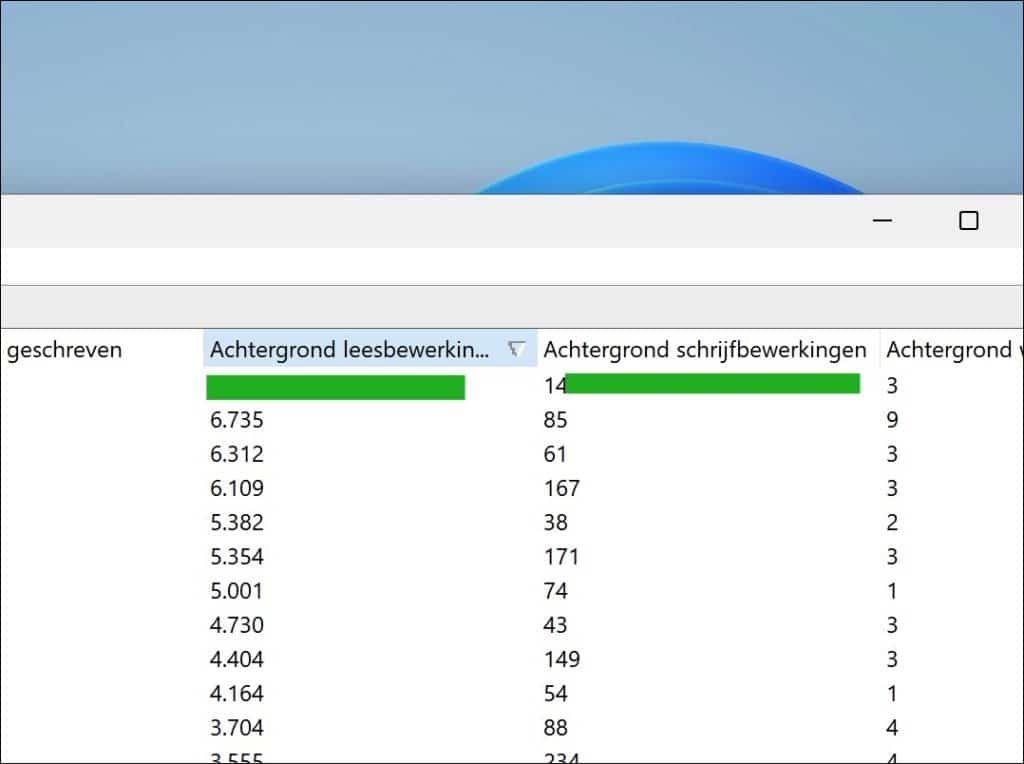Viewport: 1024px width, 764px height.
Task: Select the cell showing 5.382
Action: (236, 522)
